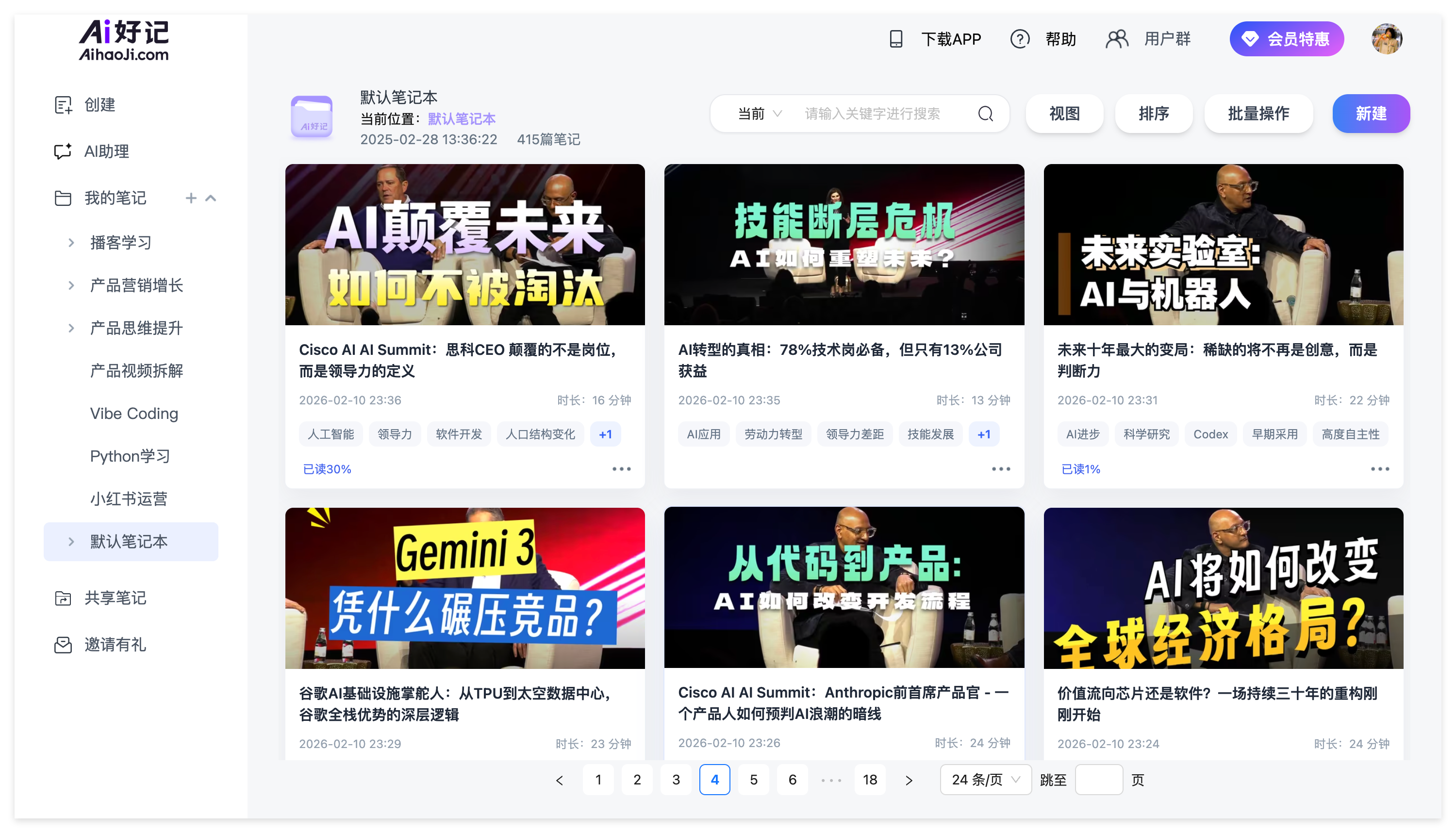Click the 已读1% reading progress
1456x833 pixels.
[x=1080, y=469]
